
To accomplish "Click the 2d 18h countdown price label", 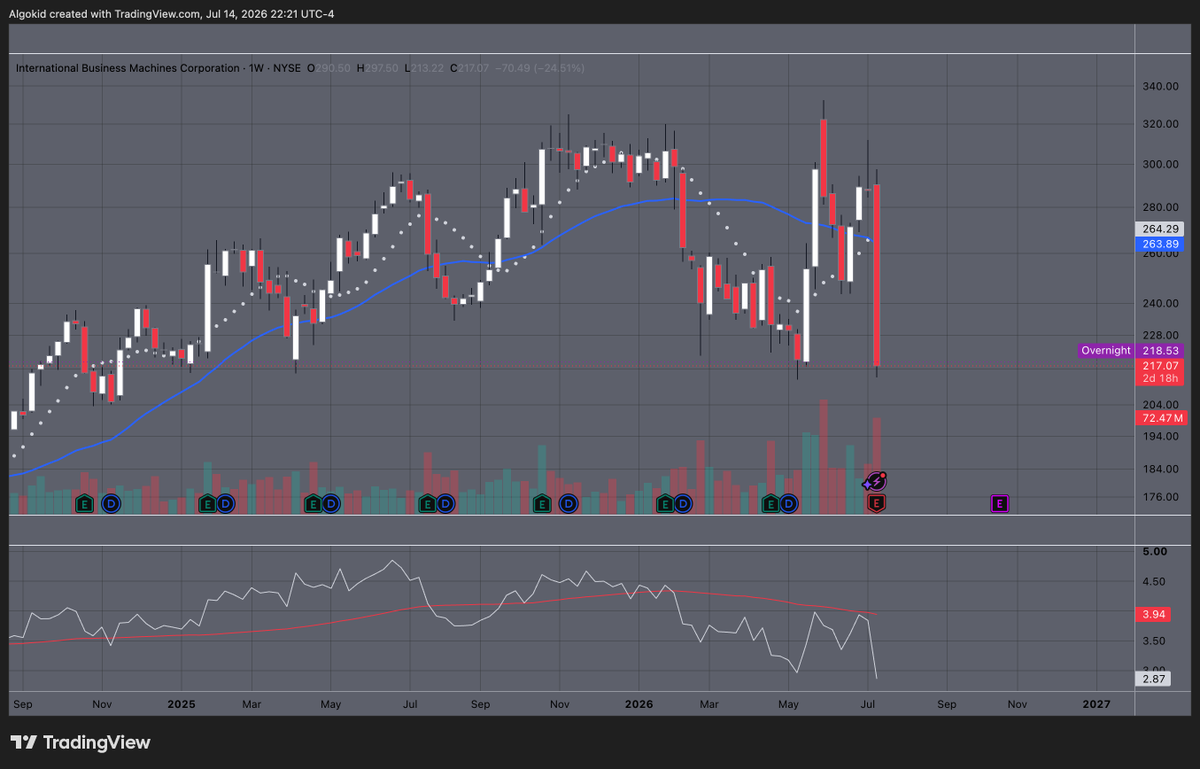I will click(1161, 378).
